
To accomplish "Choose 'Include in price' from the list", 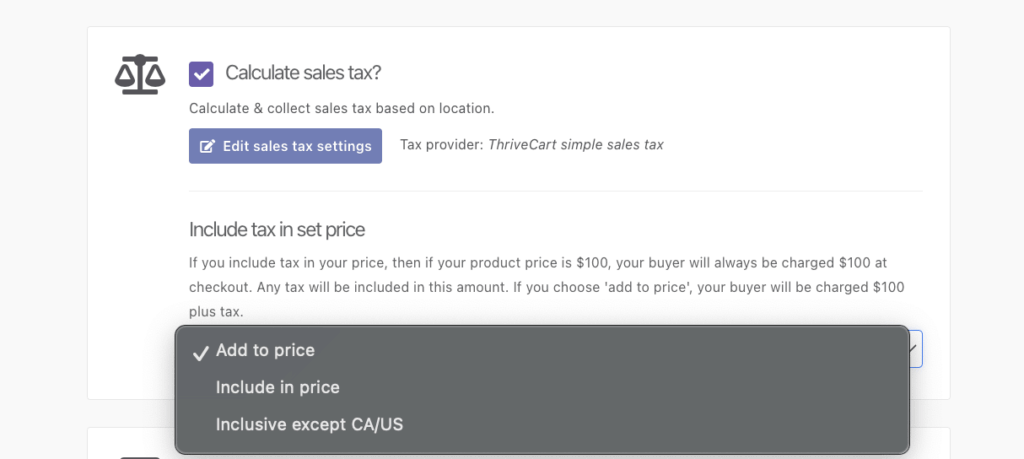I will point(277,387).
